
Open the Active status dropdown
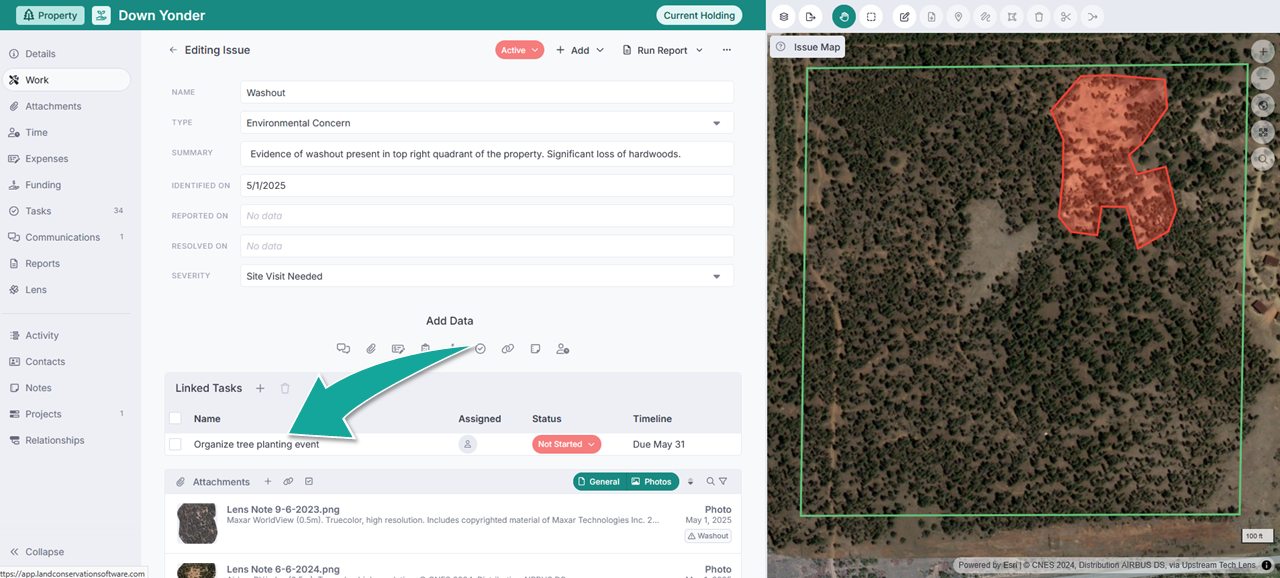tap(519, 50)
